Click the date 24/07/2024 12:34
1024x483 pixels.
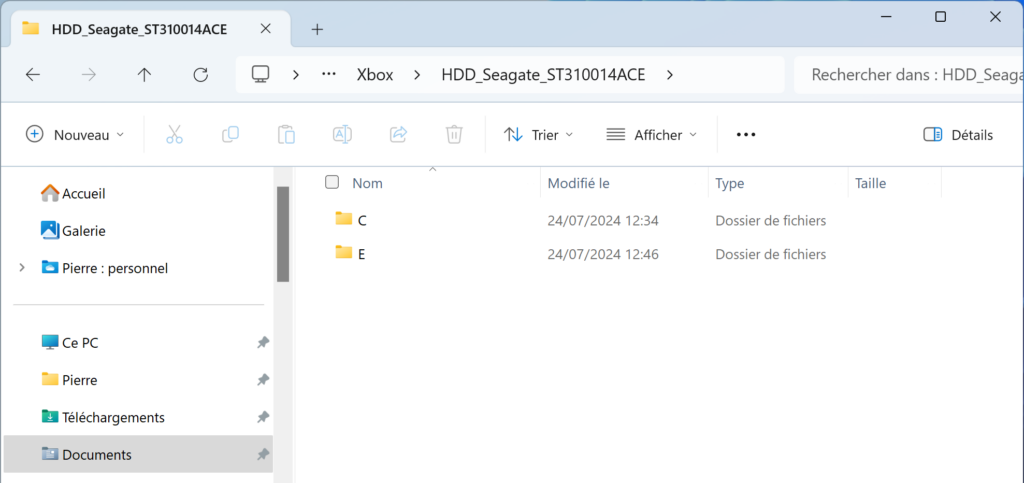[603, 221]
